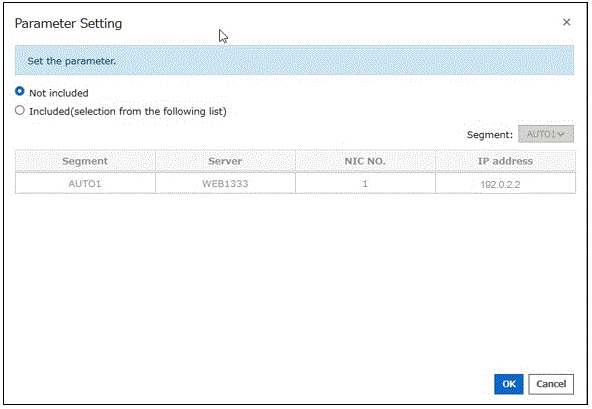
Task: Select the AUTO1 cell in the table row
Action: coord(85,184)
